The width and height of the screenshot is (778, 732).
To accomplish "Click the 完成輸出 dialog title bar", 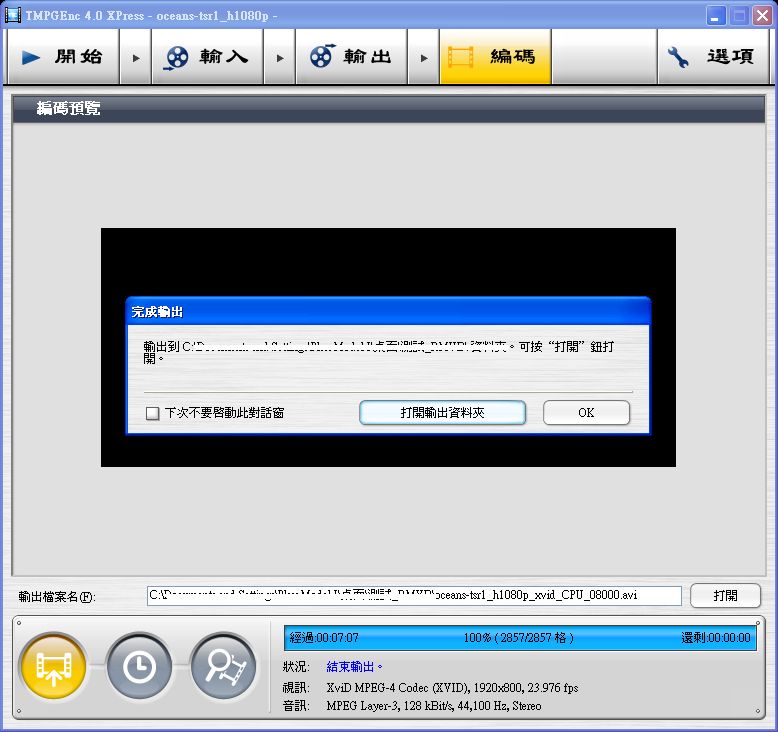I will [388, 312].
